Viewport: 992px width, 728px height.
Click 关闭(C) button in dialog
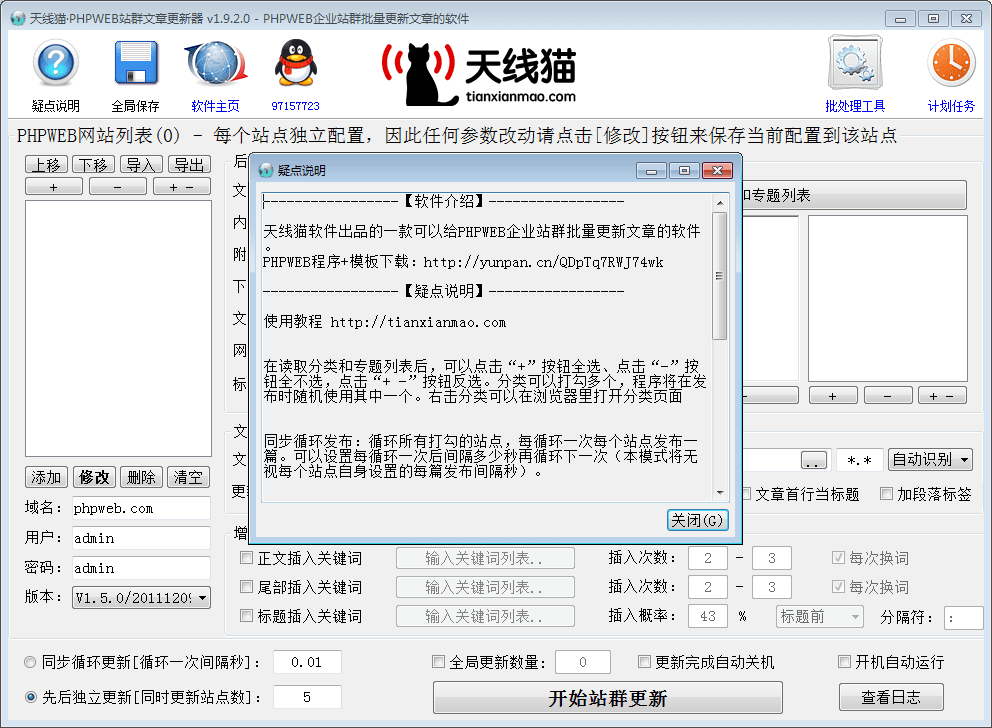pyautogui.click(x=697, y=520)
